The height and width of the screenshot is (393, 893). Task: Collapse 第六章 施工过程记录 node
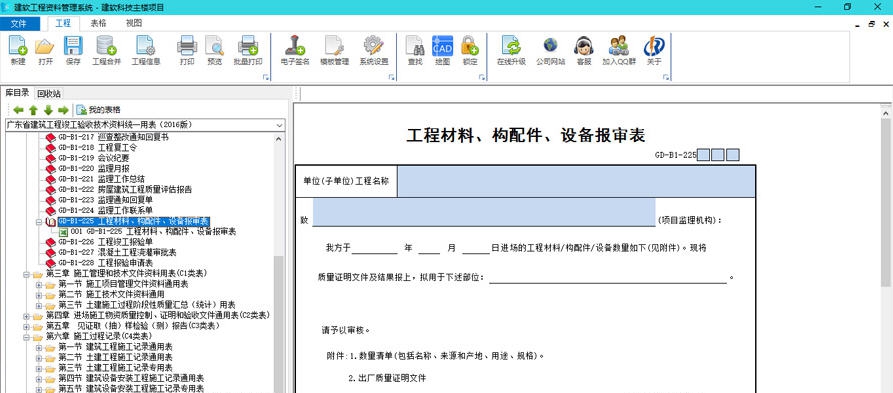pyautogui.click(x=26, y=337)
